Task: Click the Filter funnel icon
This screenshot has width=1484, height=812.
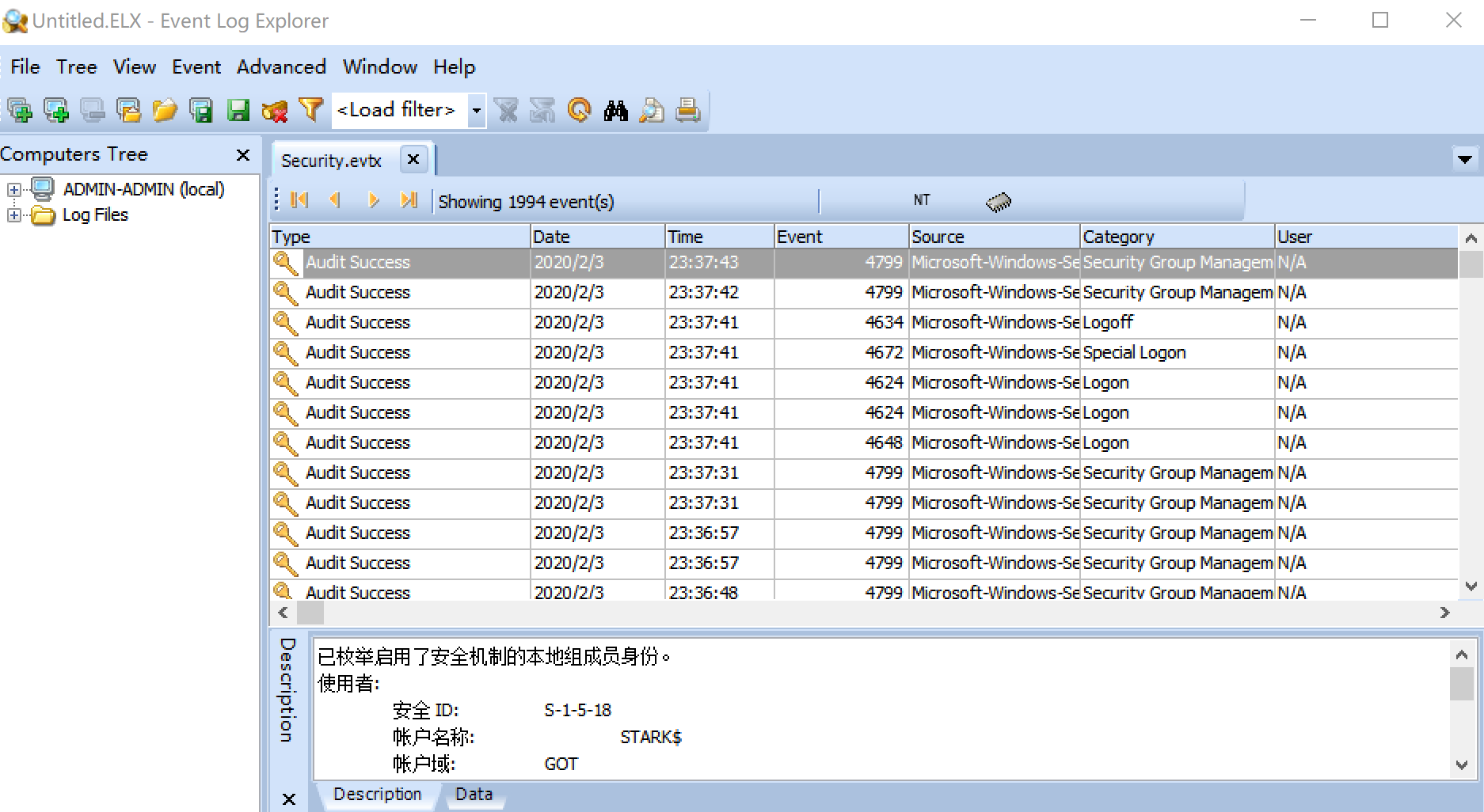Action: (310, 110)
